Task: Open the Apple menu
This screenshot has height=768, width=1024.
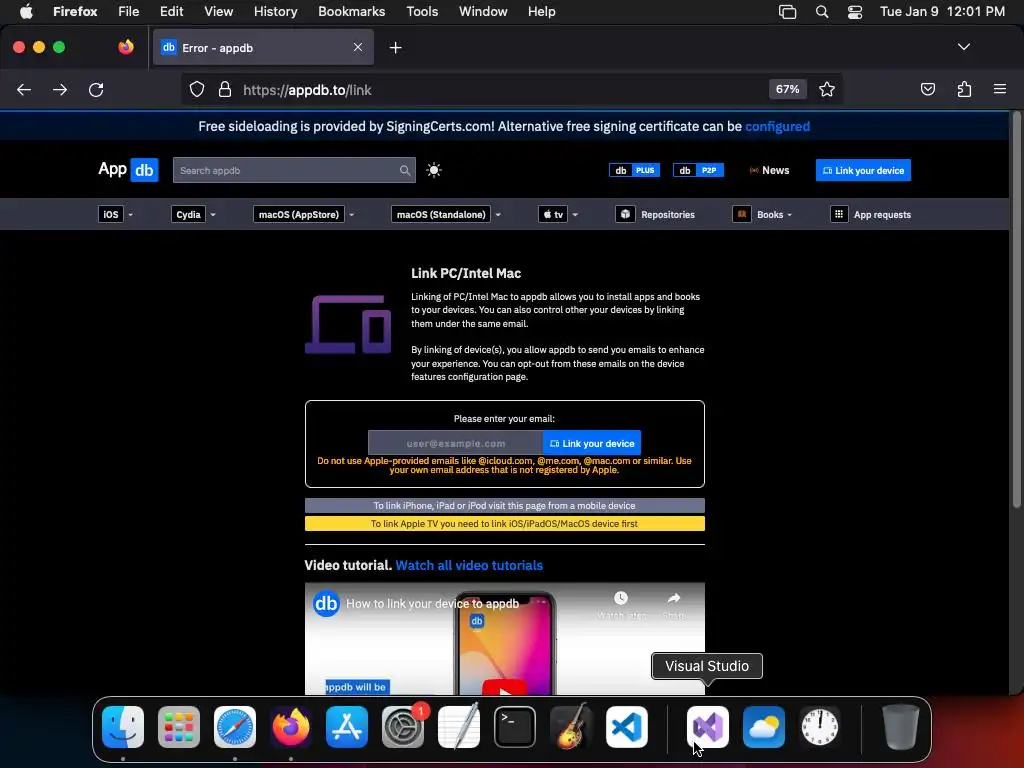Action: 26,11
